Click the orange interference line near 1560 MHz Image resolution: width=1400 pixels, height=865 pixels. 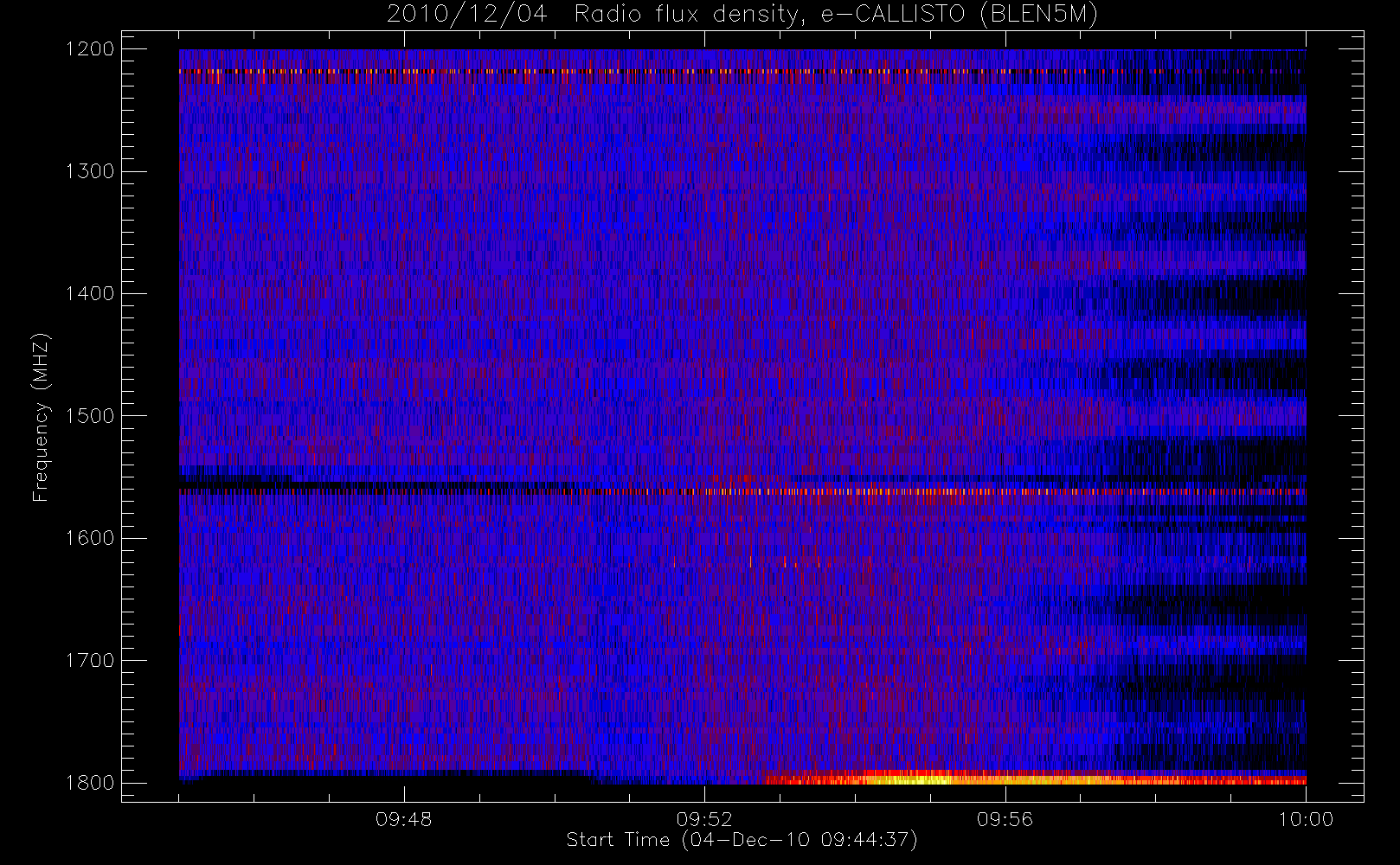coord(742,491)
